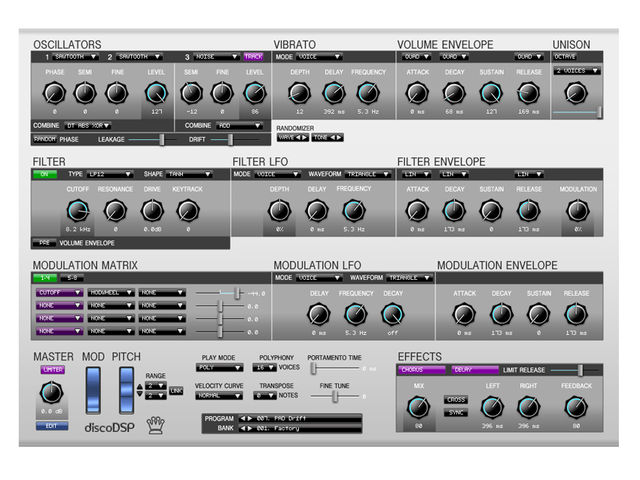Image resolution: width=640 pixels, height=480 pixels.
Task: Open the Cutoff destination dropdown in matrix
Action: point(59,293)
